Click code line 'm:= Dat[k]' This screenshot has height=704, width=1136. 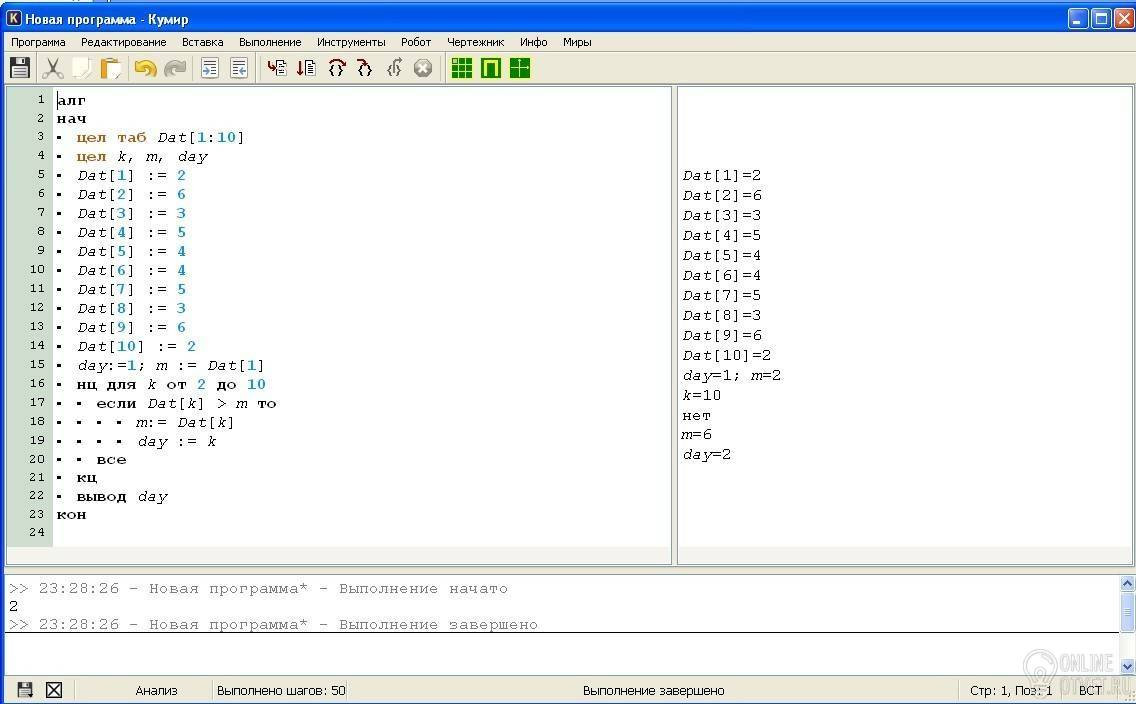185,422
